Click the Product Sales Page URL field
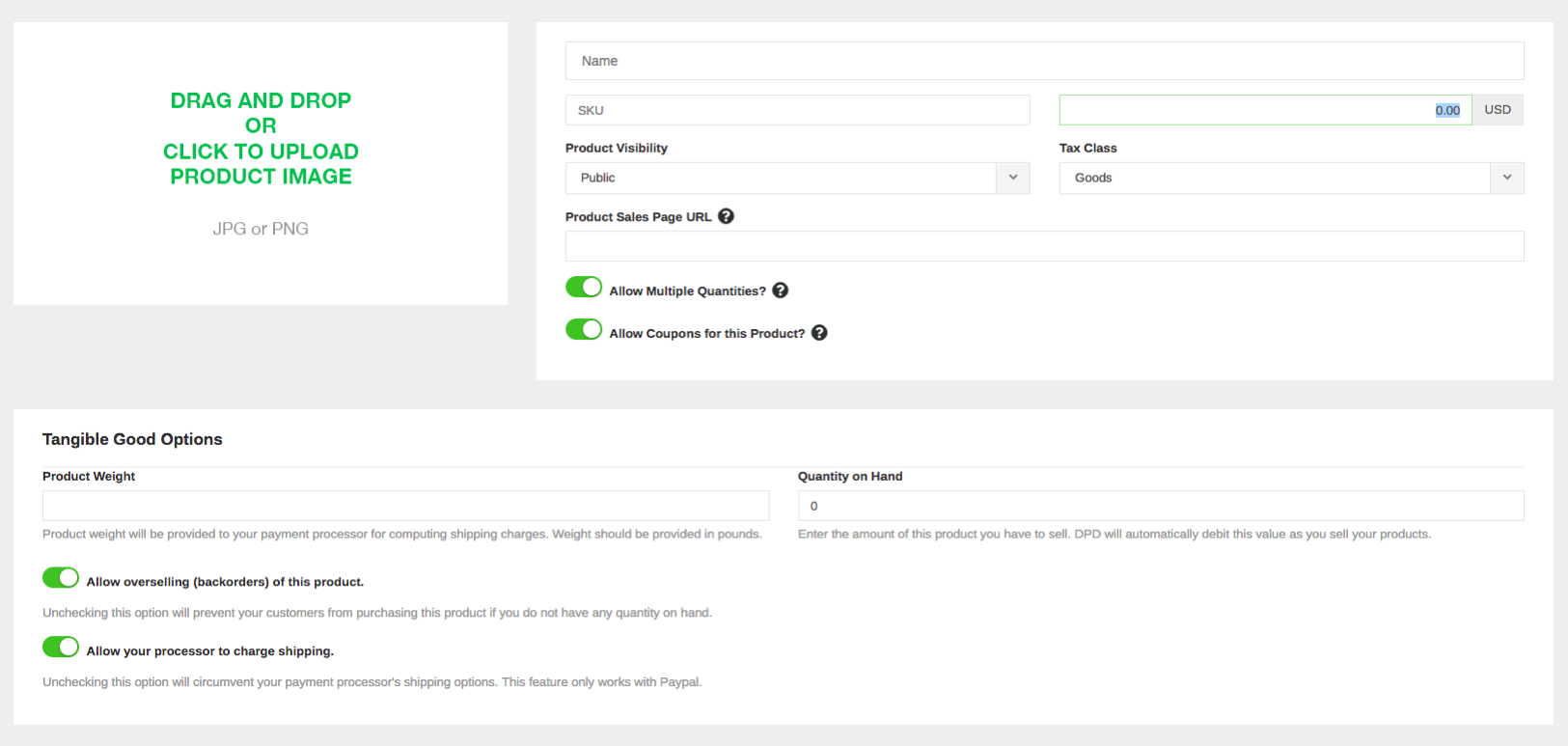 1044,246
